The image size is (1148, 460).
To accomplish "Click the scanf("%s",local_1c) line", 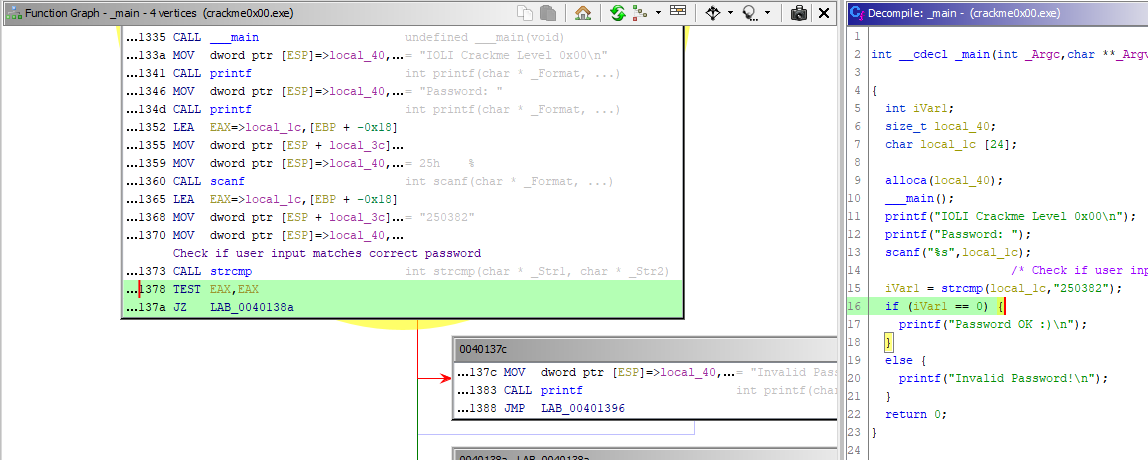I will tap(958, 253).
